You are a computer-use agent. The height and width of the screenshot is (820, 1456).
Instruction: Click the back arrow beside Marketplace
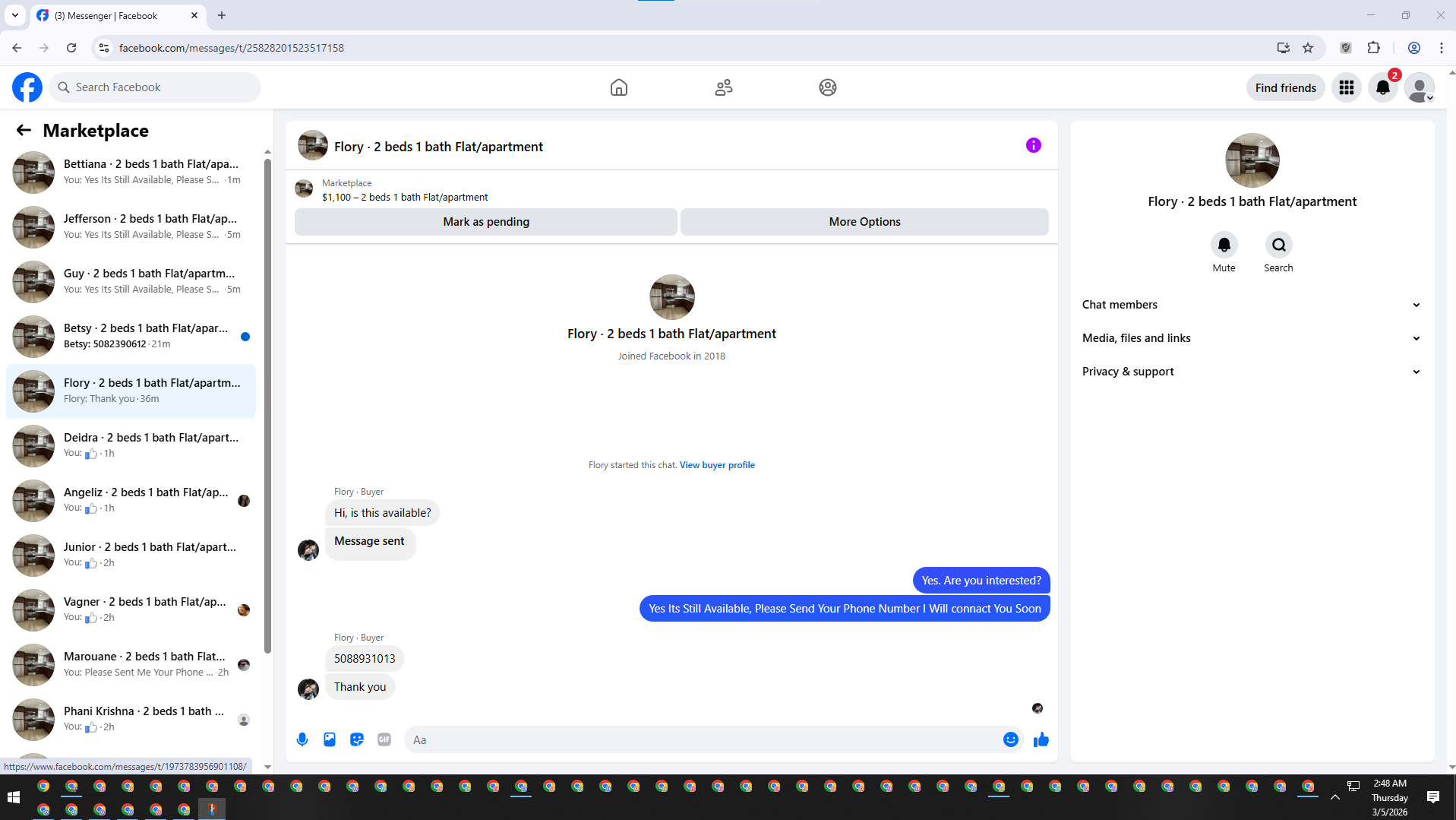24,130
